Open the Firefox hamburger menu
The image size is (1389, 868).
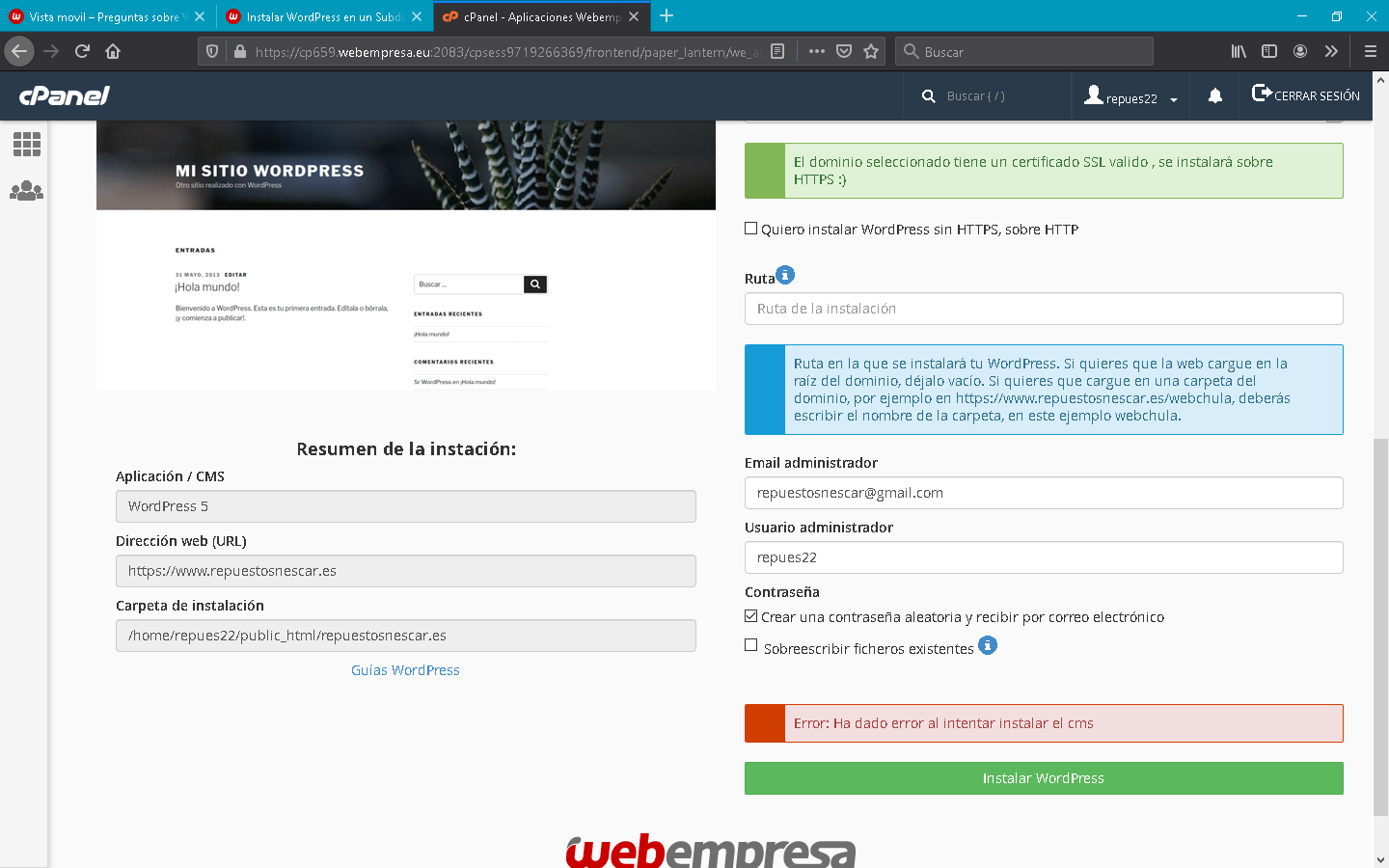tap(1370, 51)
